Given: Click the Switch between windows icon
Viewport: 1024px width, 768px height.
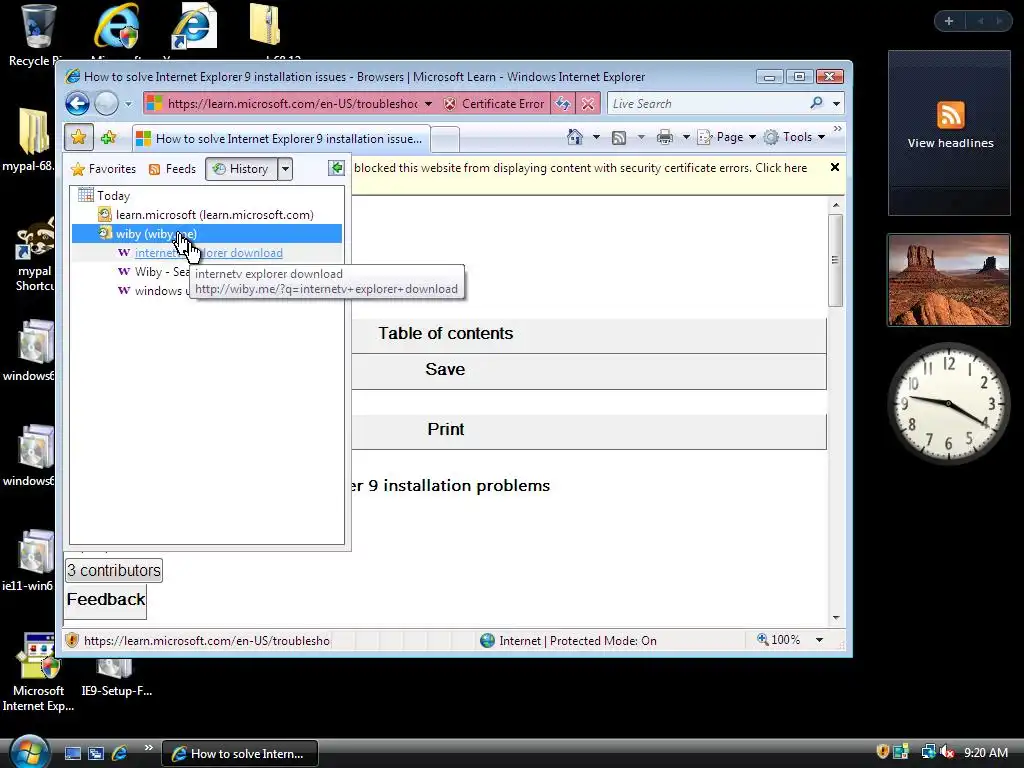Looking at the screenshot, I should click(x=96, y=754).
